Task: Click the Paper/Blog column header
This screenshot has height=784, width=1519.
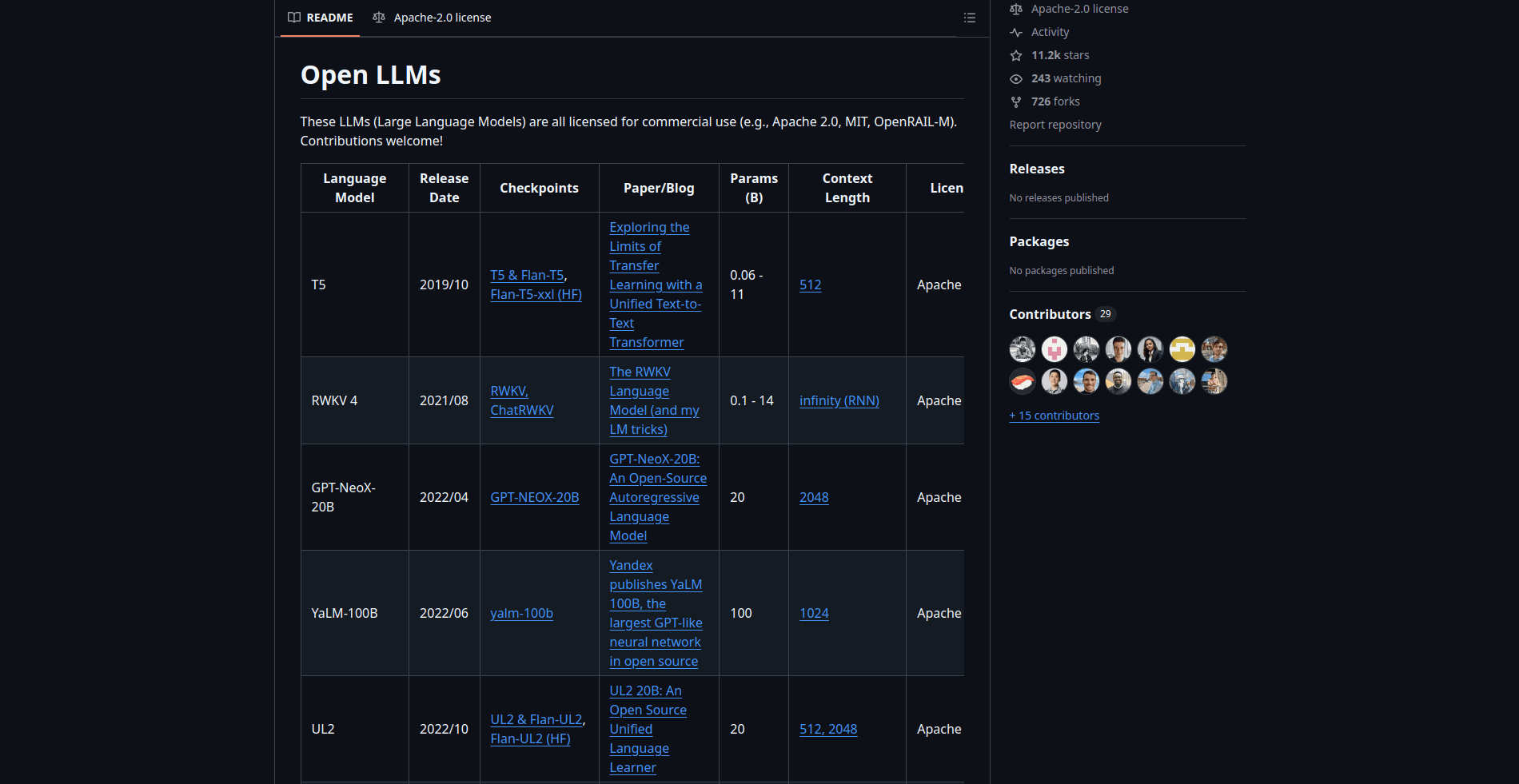Action: [x=659, y=188]
